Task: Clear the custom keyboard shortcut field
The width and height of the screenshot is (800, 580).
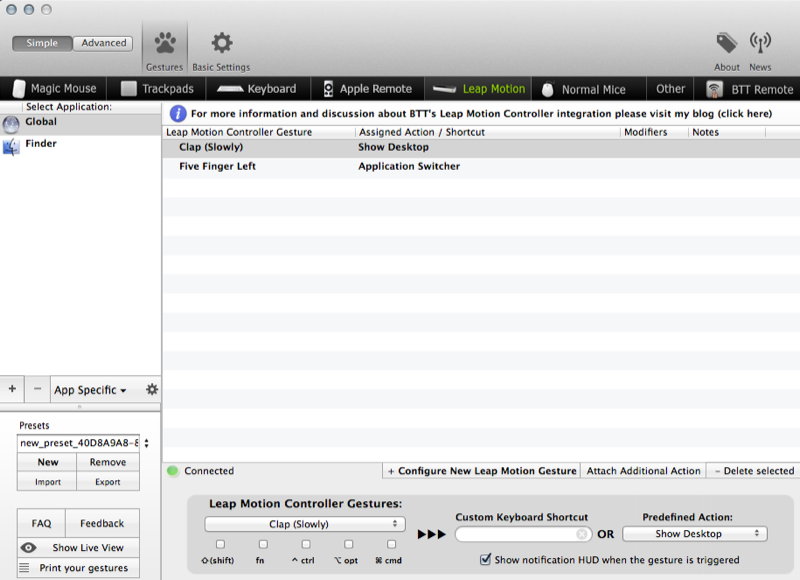Action: [581, 534]
